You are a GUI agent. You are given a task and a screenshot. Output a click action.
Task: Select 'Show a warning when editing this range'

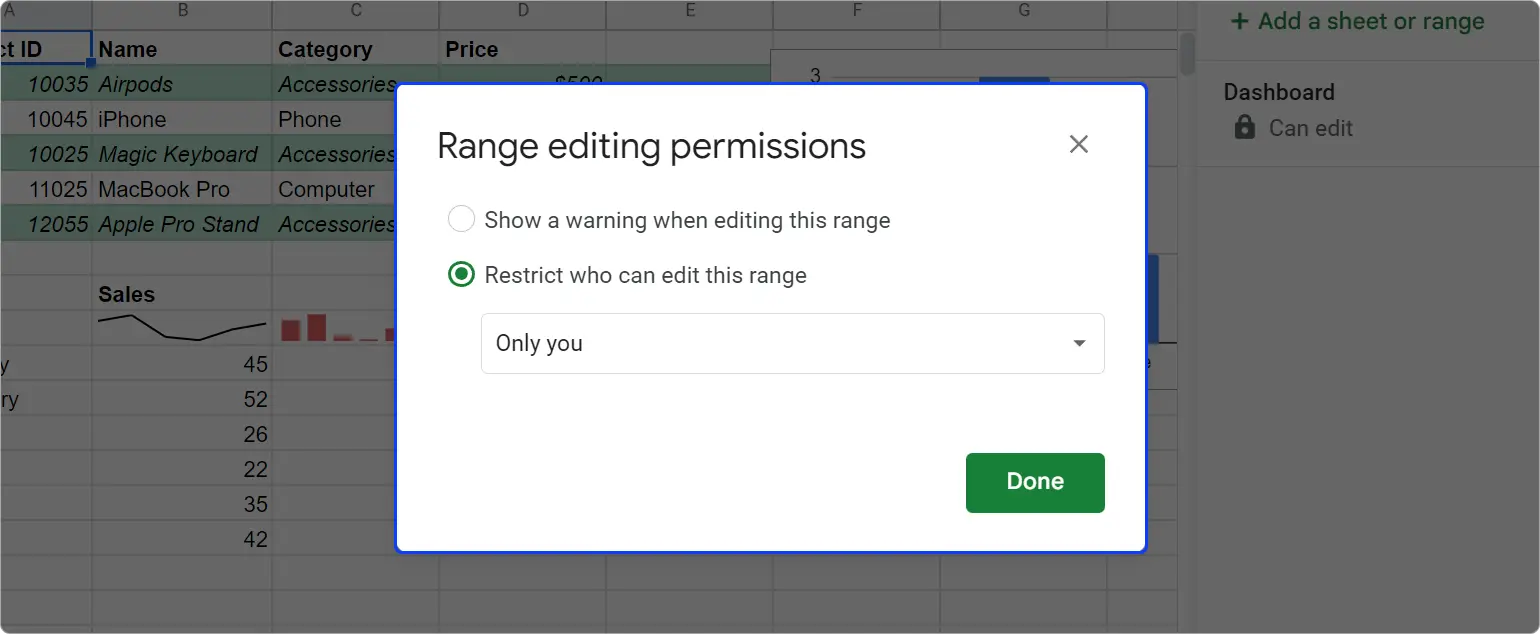tap(461, 220)
